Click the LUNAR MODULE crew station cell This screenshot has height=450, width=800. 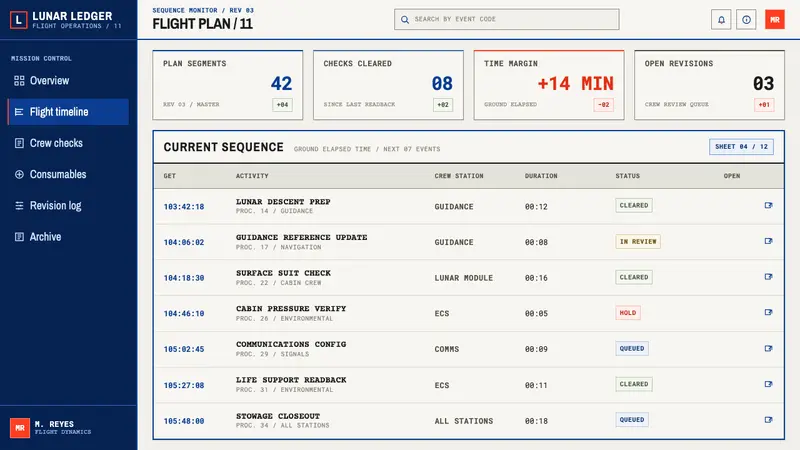click(463, 278)
